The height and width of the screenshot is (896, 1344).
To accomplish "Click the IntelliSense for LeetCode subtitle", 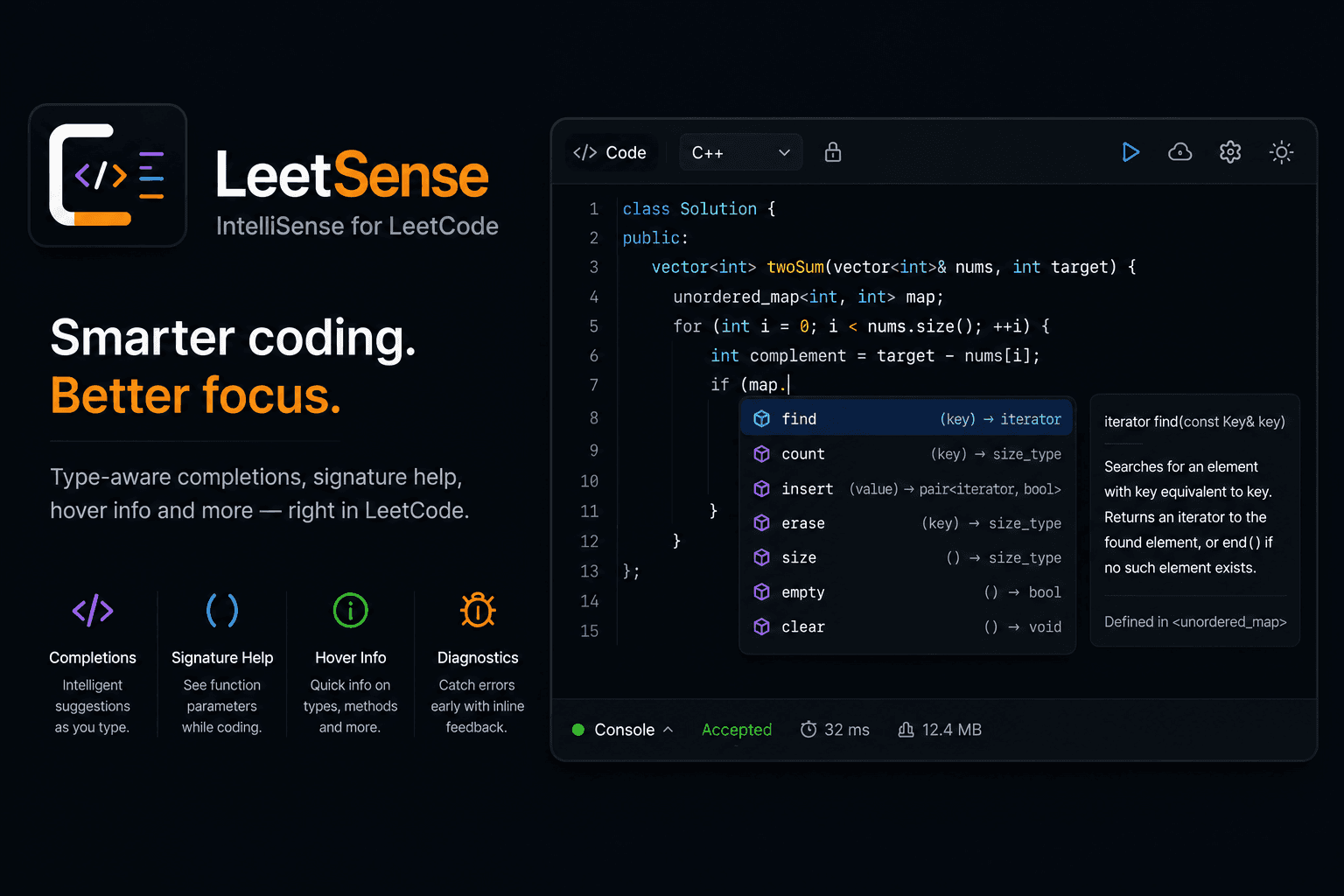I will (x=357, y=227).
